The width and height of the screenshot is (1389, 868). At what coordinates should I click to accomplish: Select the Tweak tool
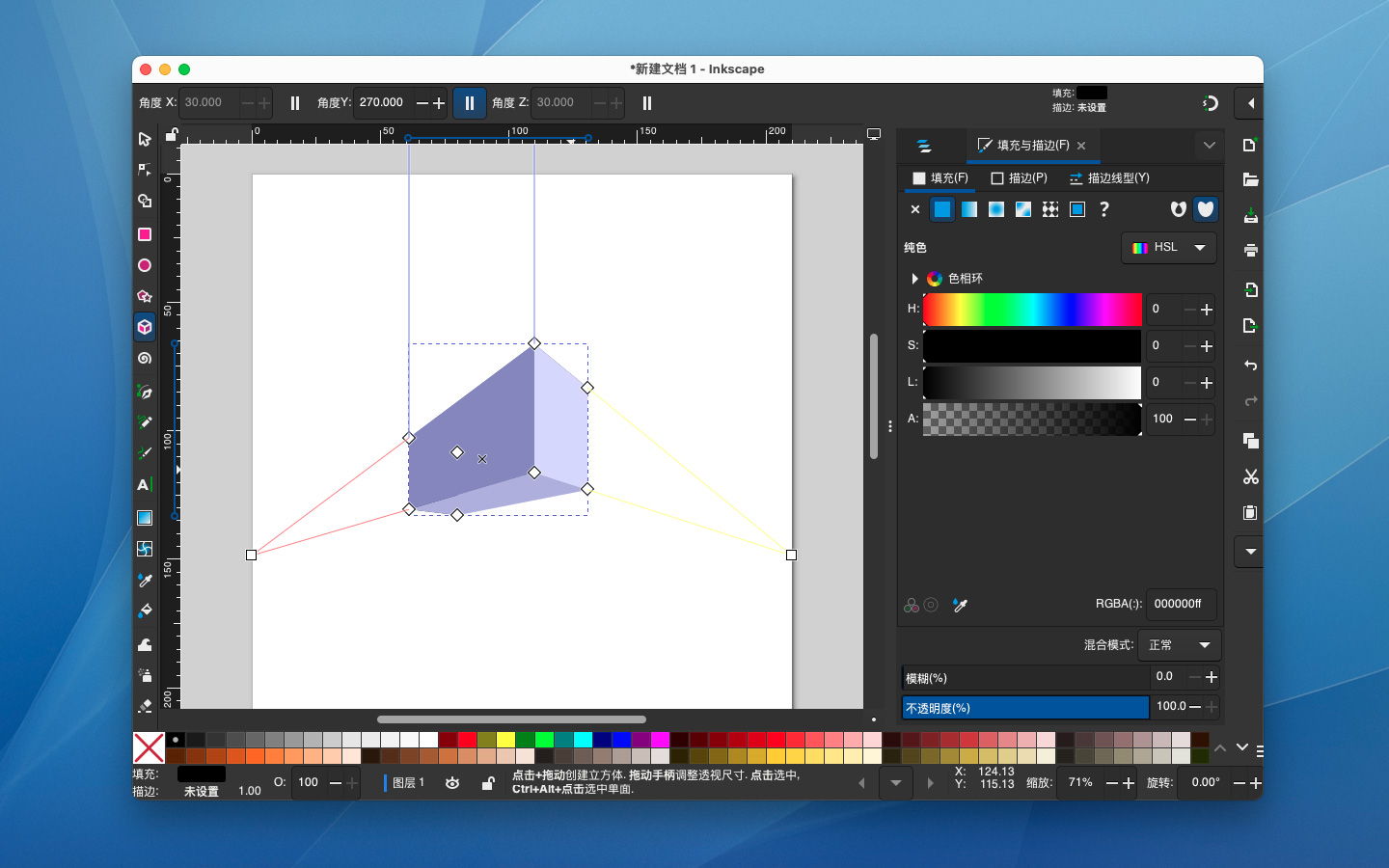click(x=145, y=644)
